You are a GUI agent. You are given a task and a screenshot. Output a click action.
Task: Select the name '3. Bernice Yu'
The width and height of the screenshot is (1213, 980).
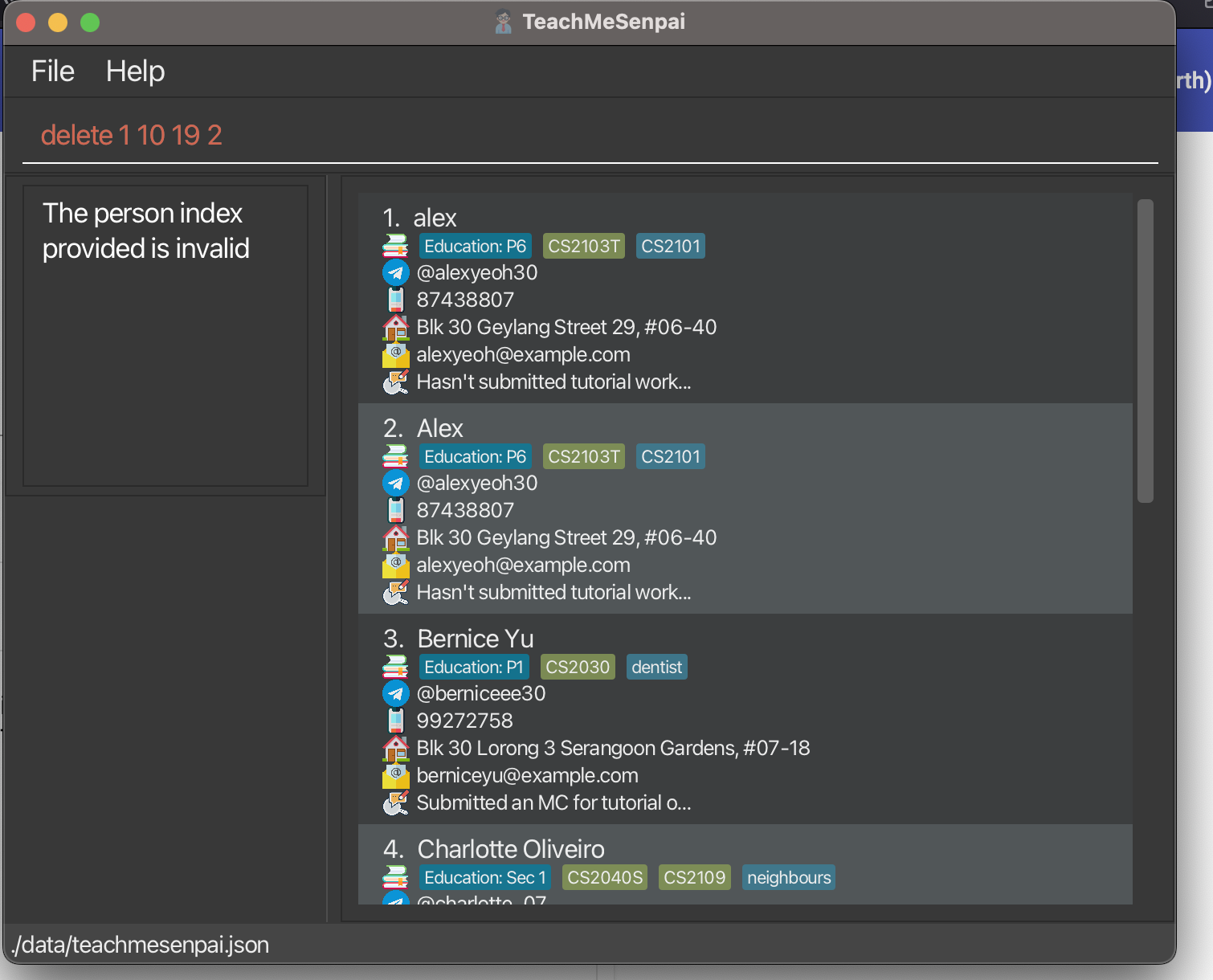tap(458, 639)
